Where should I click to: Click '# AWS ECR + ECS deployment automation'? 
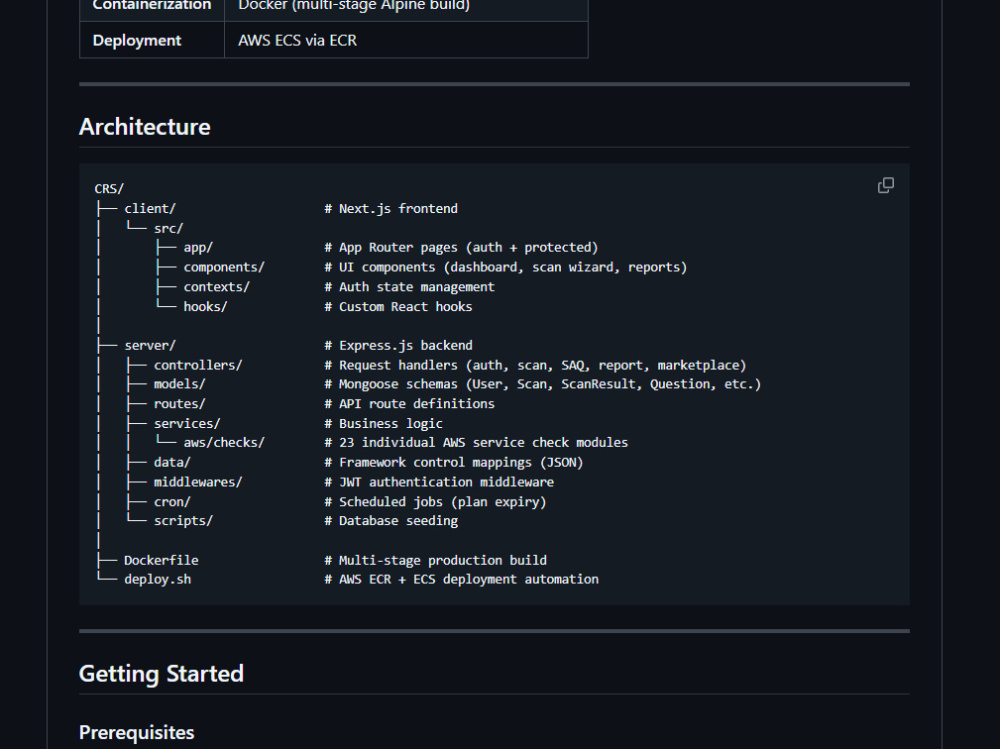pos(461,579)
